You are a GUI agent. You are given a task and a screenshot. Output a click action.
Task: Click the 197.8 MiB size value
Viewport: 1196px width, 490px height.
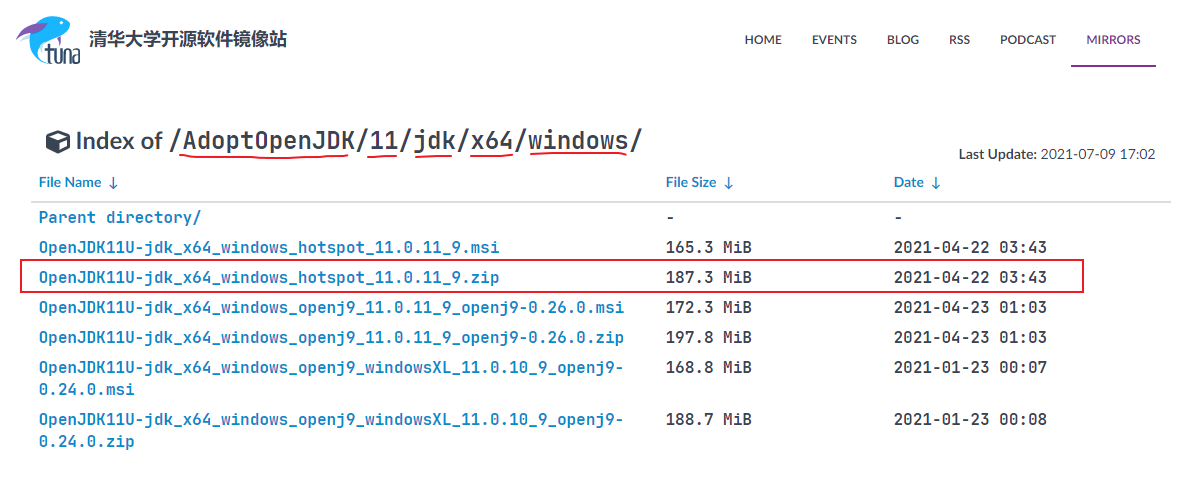click(x=709, y=337)
